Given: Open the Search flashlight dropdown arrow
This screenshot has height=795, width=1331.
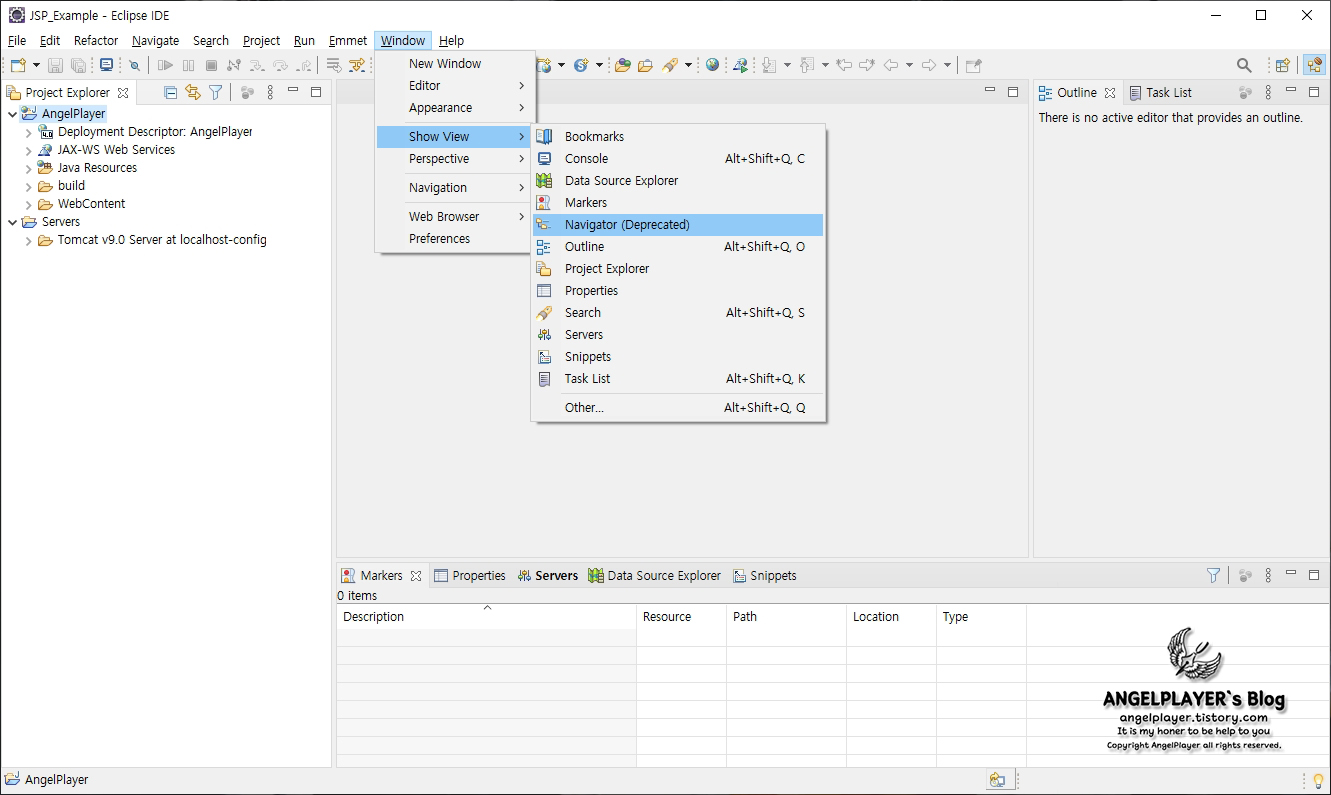Looking at the screenshot, I should 688,65.
